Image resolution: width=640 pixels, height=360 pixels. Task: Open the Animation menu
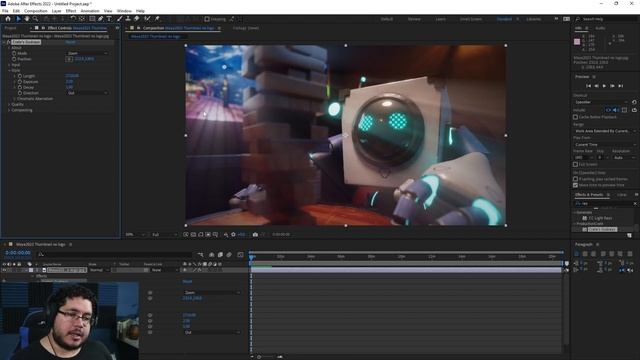pos(90,11)
